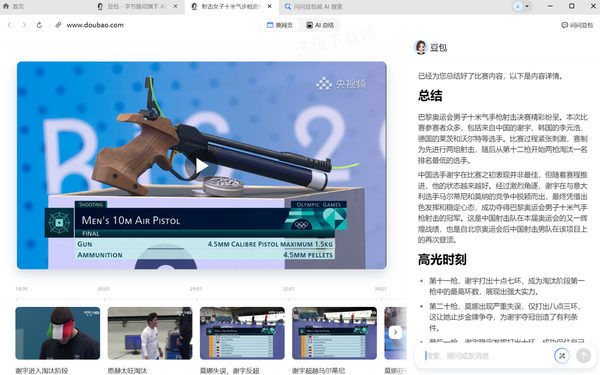Click the 莫娜失误，谢宇反超 caption
Screen dimensions: 600x375
pyautogui.click(x=230, y=370)
